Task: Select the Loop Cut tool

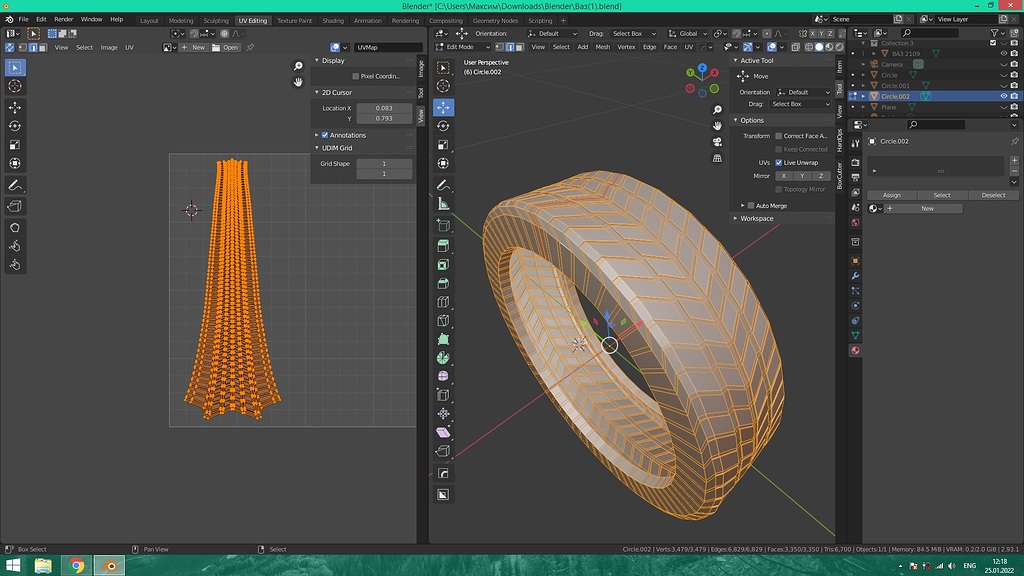Action: coord(443,302)
